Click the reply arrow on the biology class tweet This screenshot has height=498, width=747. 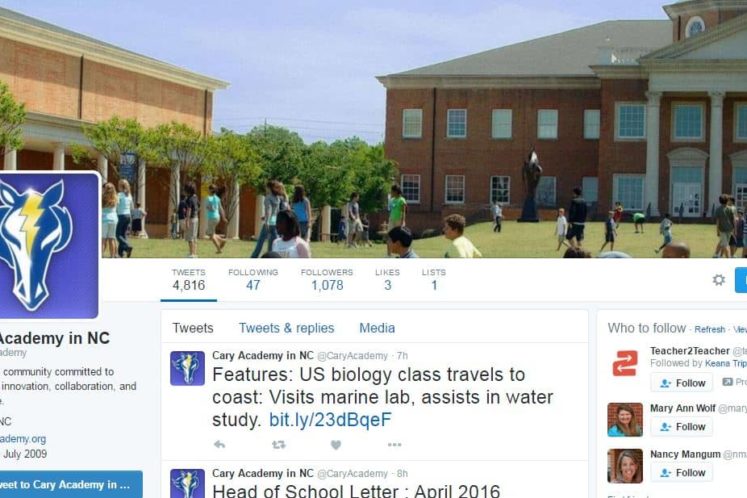coord(219,445)
